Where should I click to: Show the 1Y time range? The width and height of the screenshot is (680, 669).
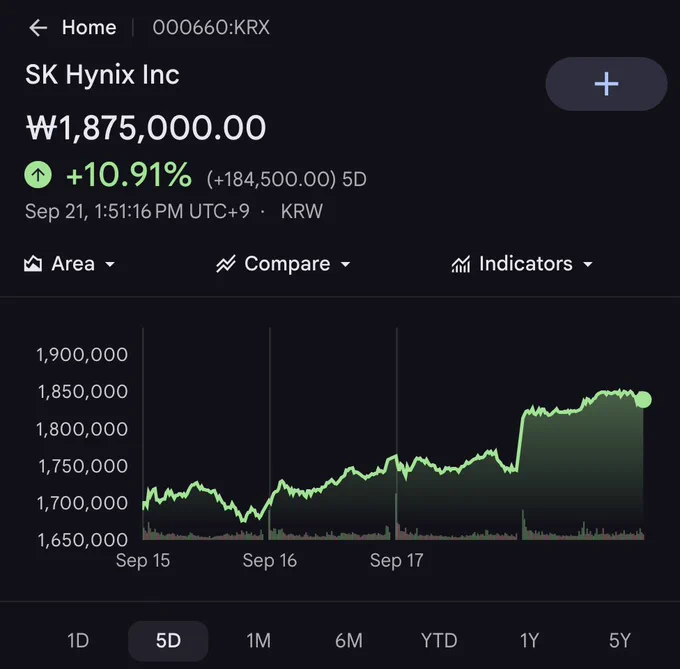click(529, 640)
